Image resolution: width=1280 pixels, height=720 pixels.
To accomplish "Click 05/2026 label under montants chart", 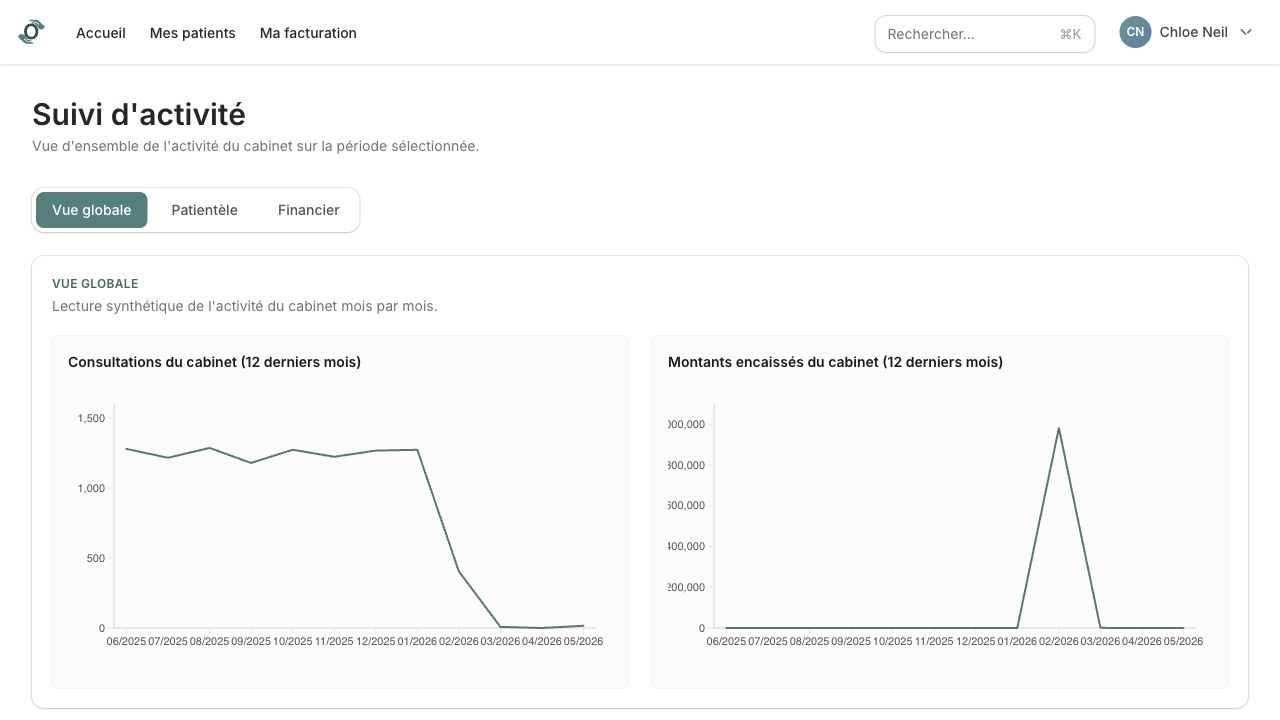I will pos(1183,641).
